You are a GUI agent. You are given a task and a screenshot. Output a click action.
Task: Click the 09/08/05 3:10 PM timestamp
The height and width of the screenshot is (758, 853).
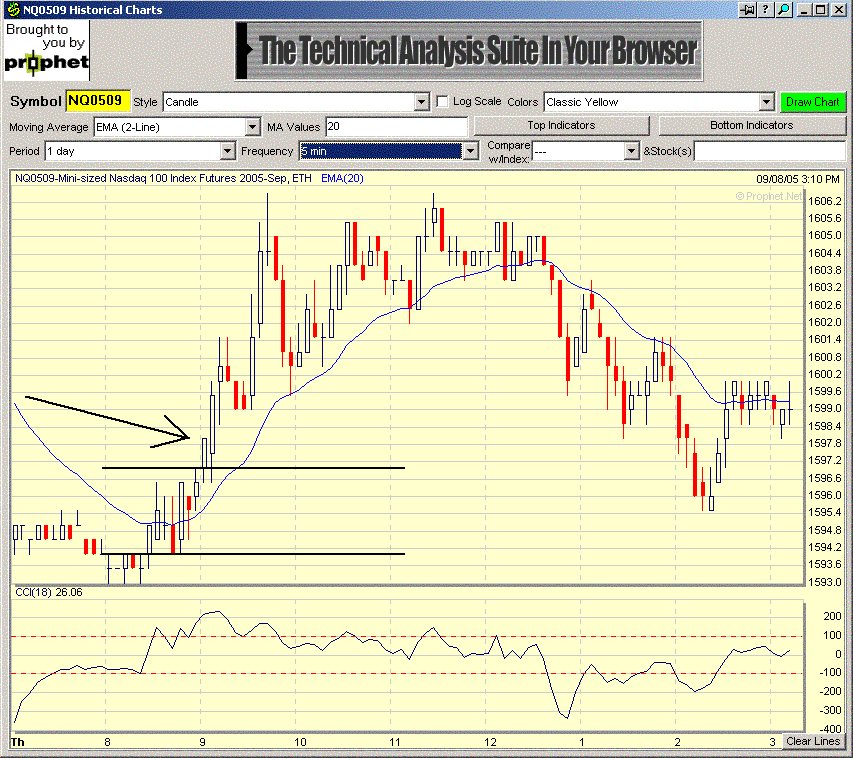pos(798,179)
